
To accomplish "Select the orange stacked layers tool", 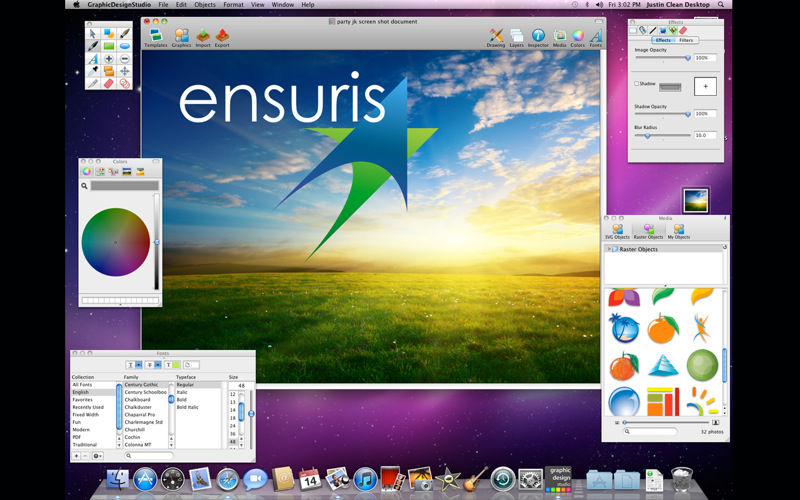I will 109,71.
